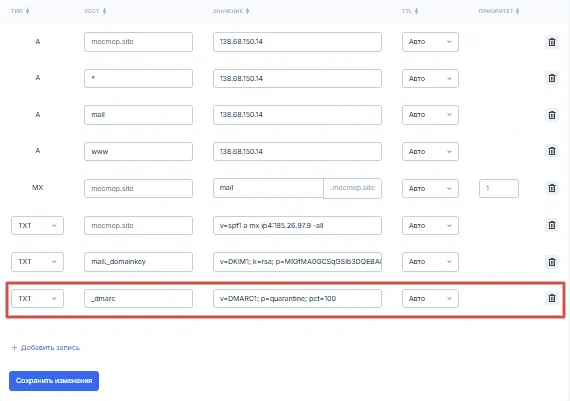
Task: Delete the wildcard A record
Action: (x=551, y=78)
